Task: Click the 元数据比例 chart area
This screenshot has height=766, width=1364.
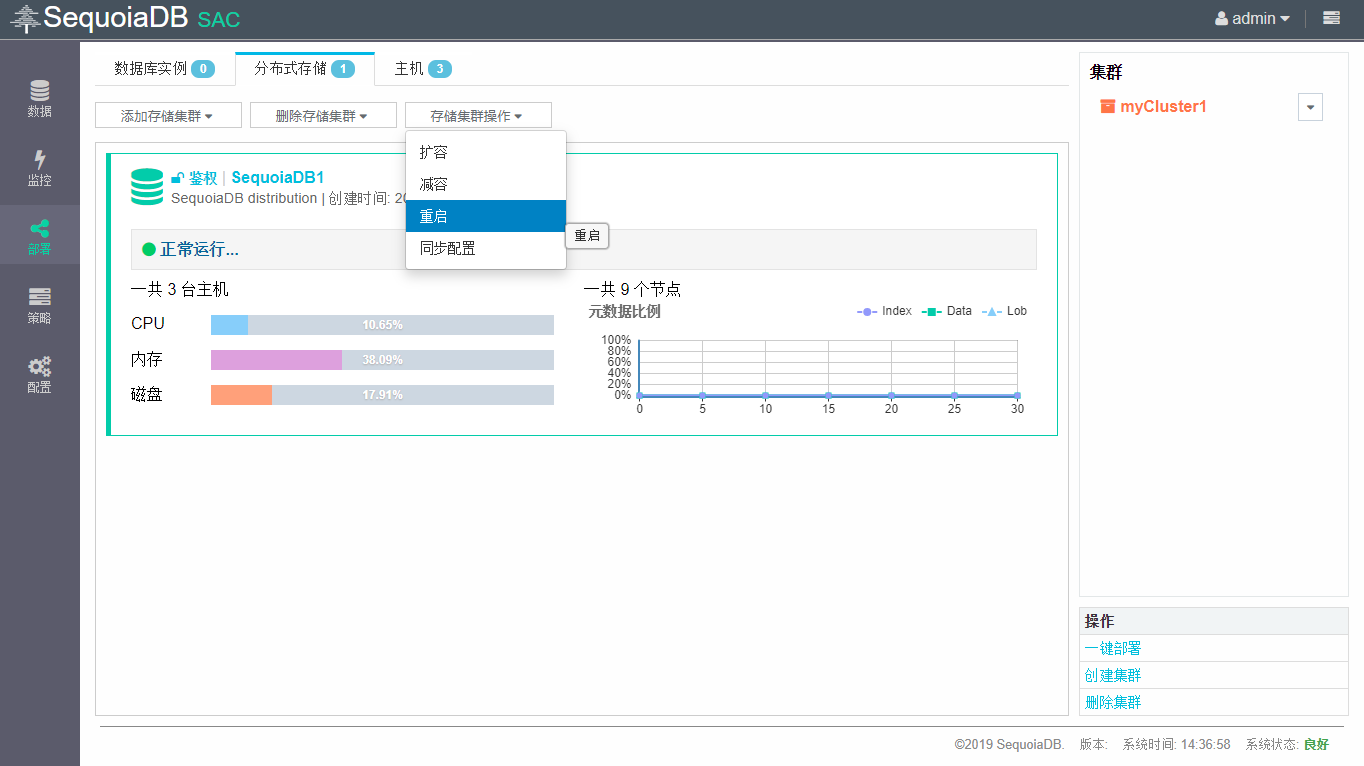Action: point(828,368)
